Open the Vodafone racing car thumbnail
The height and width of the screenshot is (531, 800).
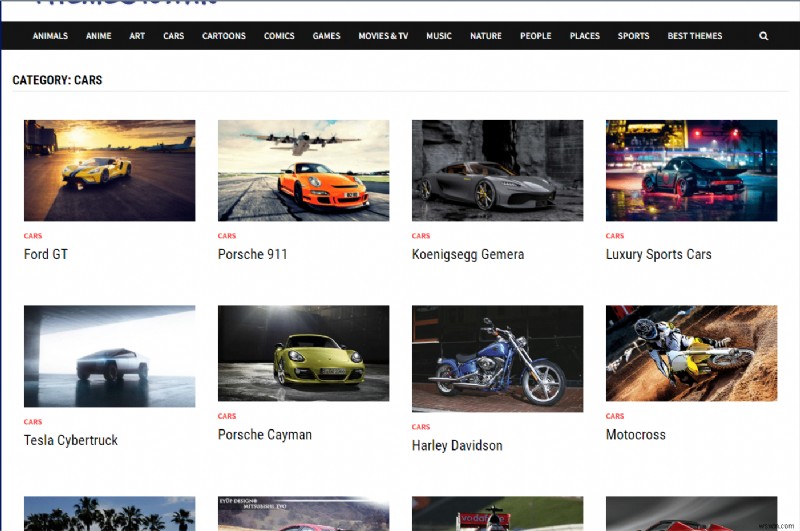pos(497,514)
